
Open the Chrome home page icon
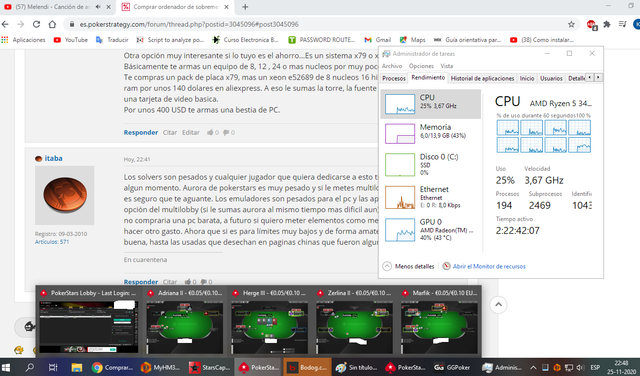(52, 24)
